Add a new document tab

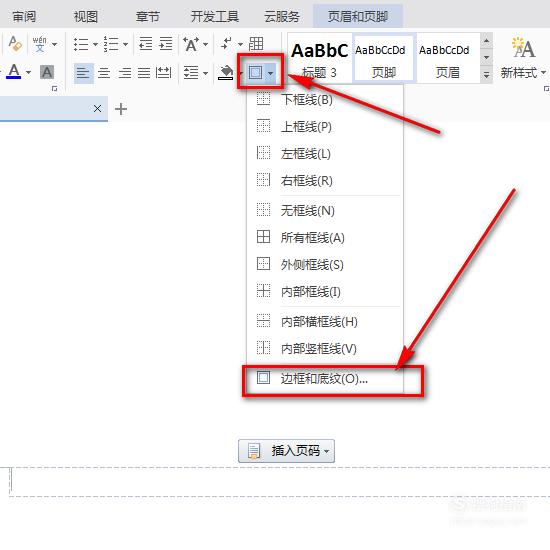click(x=121, y=109)
